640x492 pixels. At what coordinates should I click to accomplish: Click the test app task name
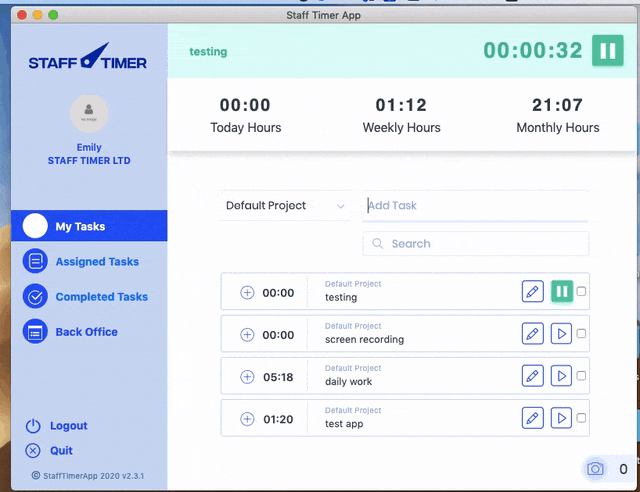tap(344, 424)
